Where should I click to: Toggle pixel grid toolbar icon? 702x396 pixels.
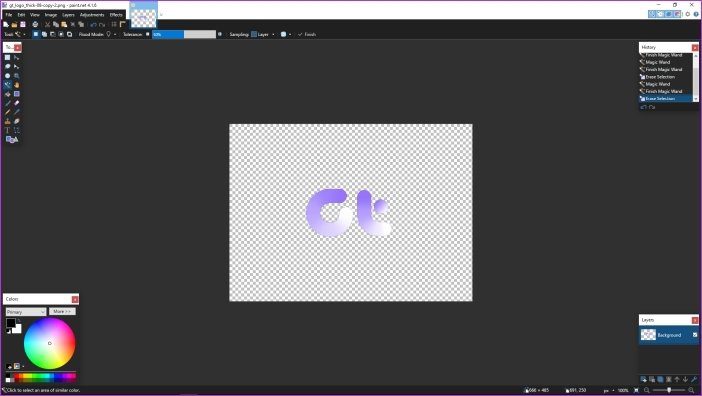point(114,25)
